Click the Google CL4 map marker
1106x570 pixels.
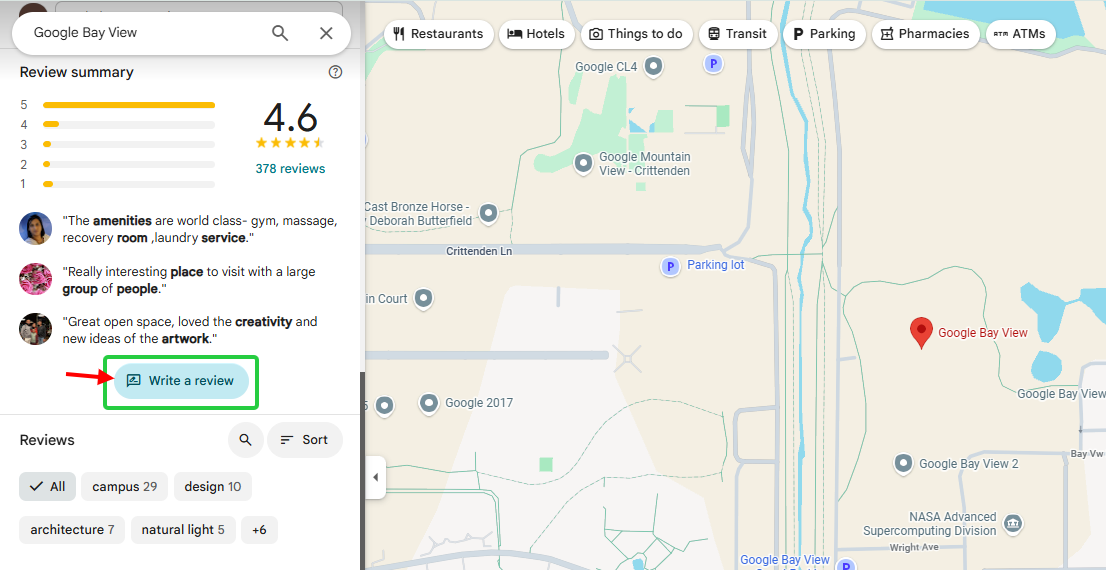click(x=654, y=67)
